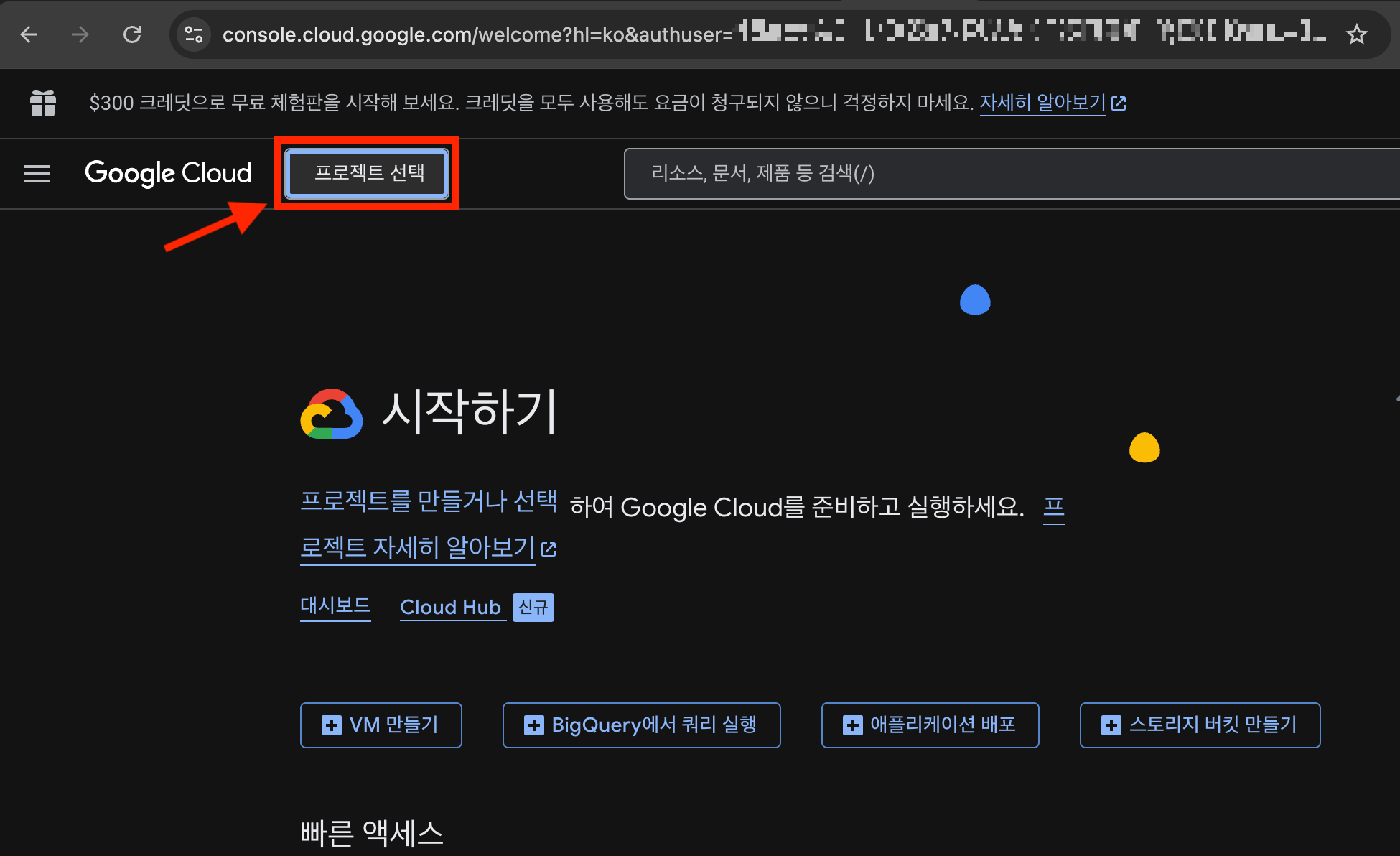Click the gift icon in credit banner
Screen dimensions: 1400x856
[43, 103]
